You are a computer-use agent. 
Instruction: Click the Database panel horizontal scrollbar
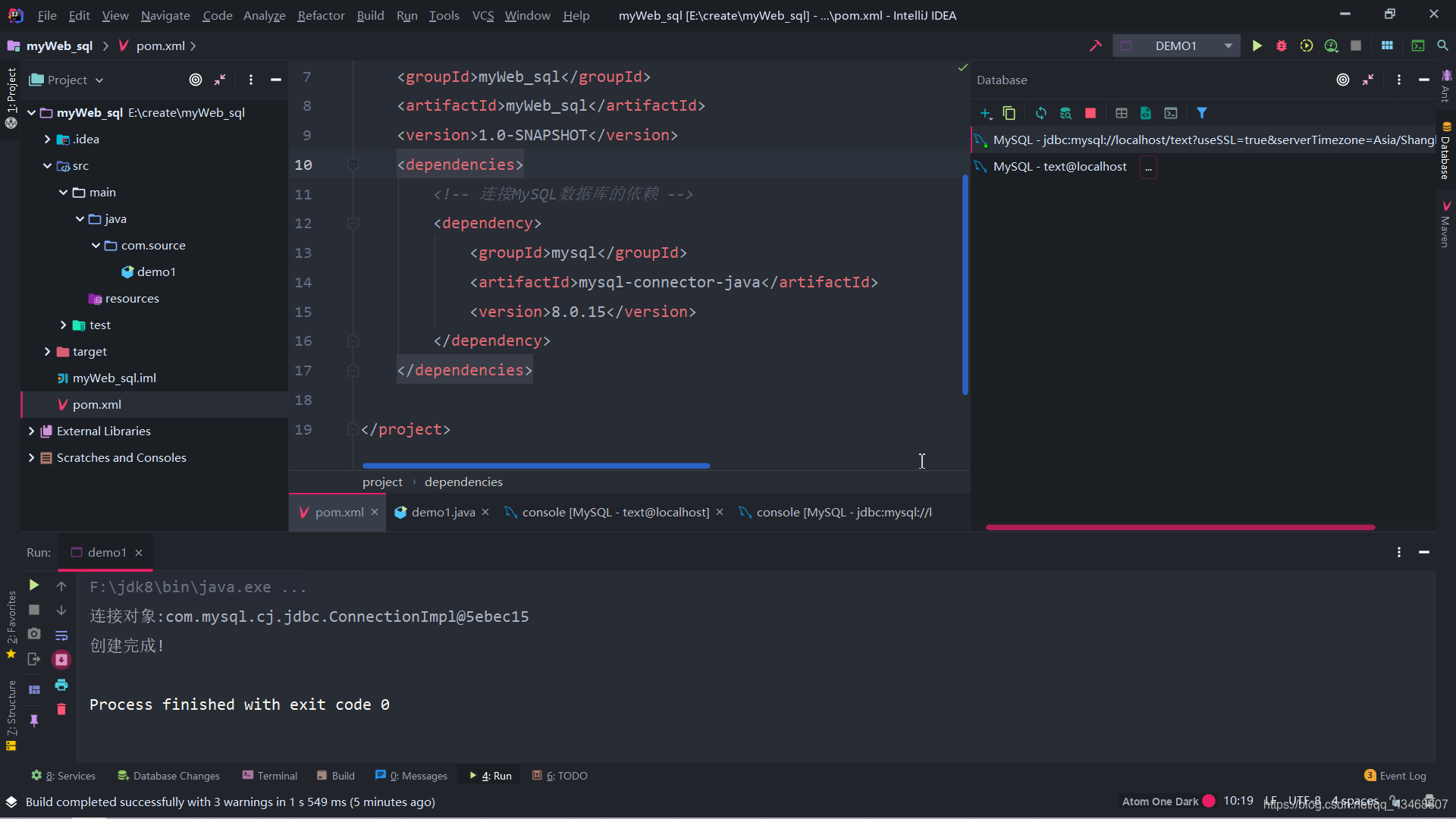[x=1180, y=527]
